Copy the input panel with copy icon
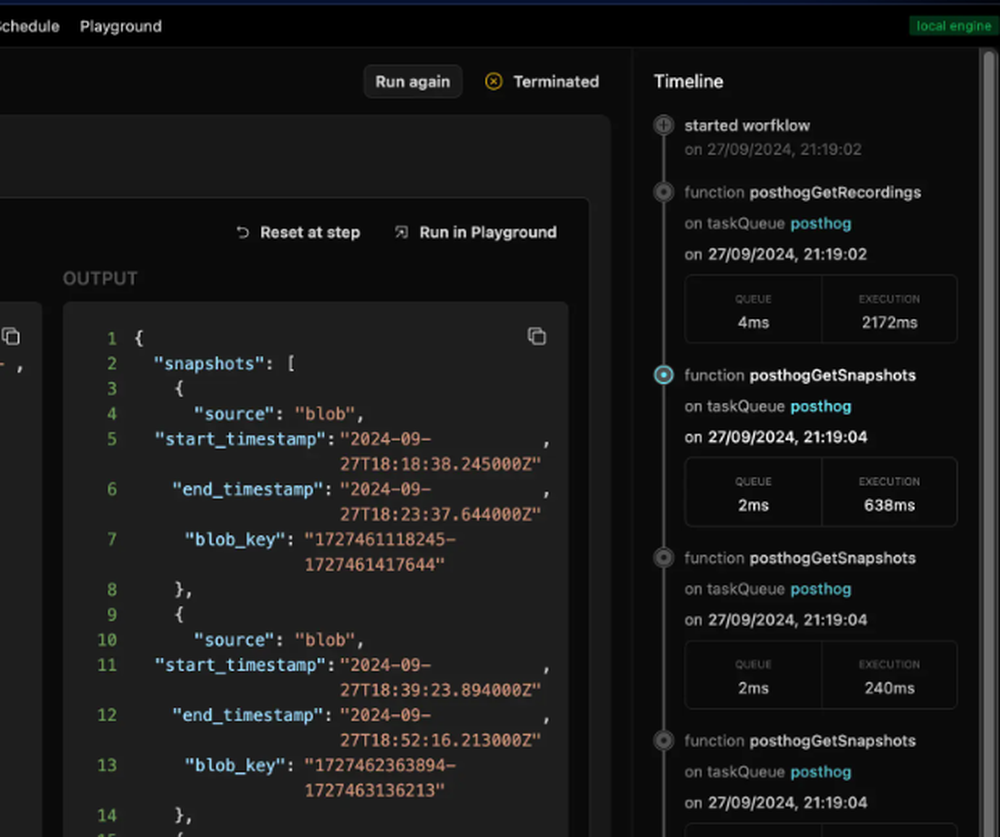 (x=11, y=336)
